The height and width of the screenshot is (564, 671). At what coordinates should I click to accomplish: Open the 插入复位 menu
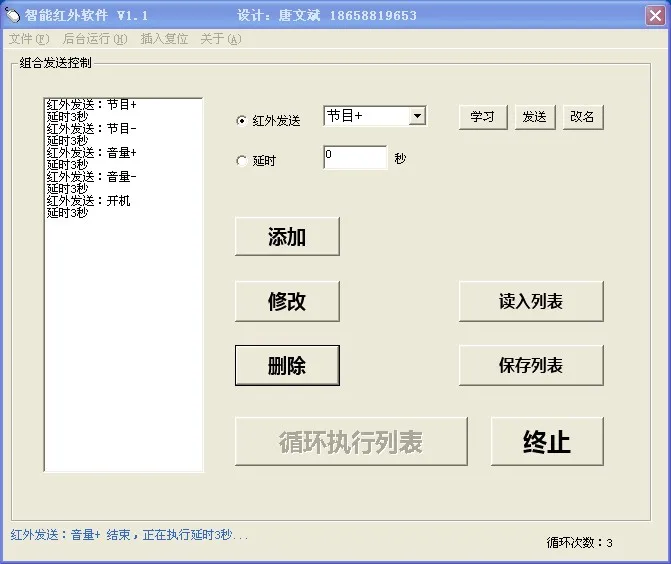(164, 39)
